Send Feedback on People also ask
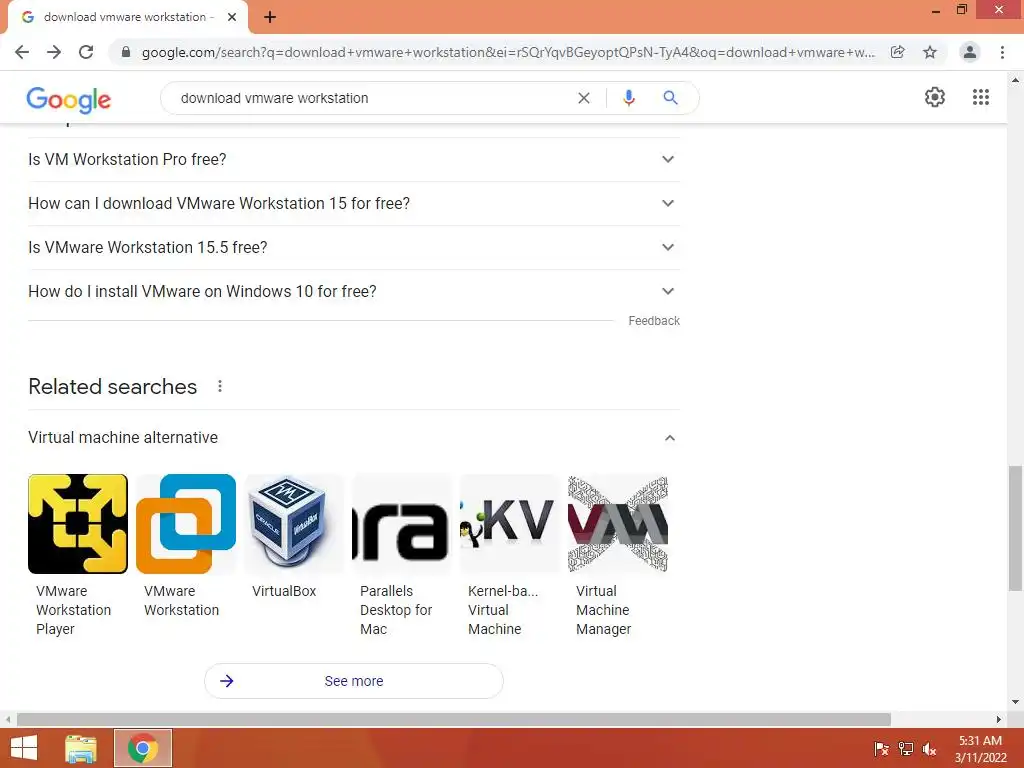The image size is (1024, 768). (x=654, y=321)
